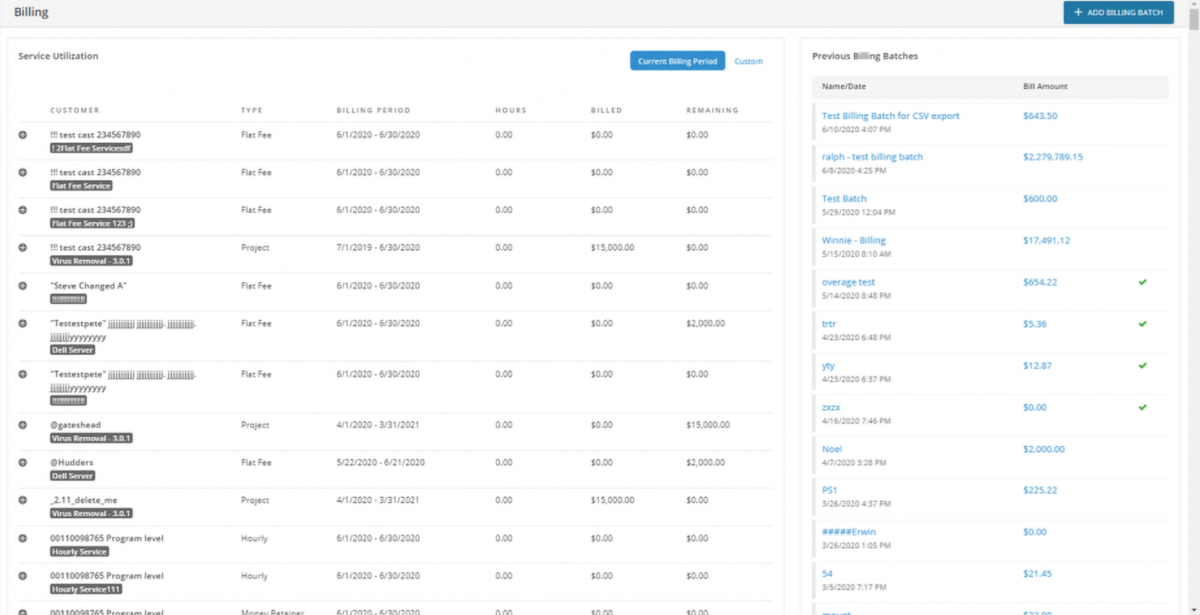Viewport: 1200px width, 615px height.
Task: Click the '! 2Flat Fee Servicesdf' service tag
Action: (x=92, y=148)
